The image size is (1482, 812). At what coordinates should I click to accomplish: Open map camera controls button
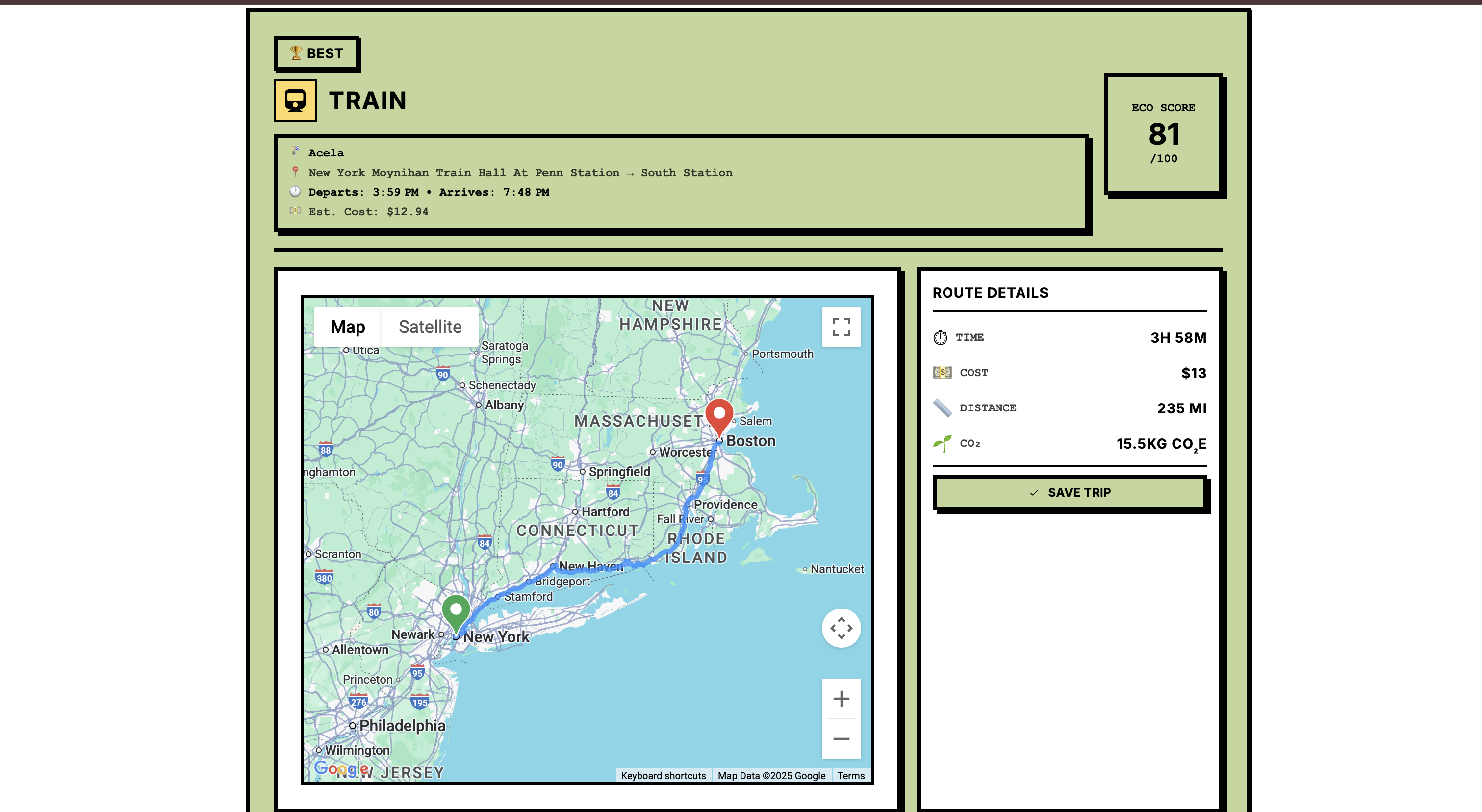[x=841, y=628]
